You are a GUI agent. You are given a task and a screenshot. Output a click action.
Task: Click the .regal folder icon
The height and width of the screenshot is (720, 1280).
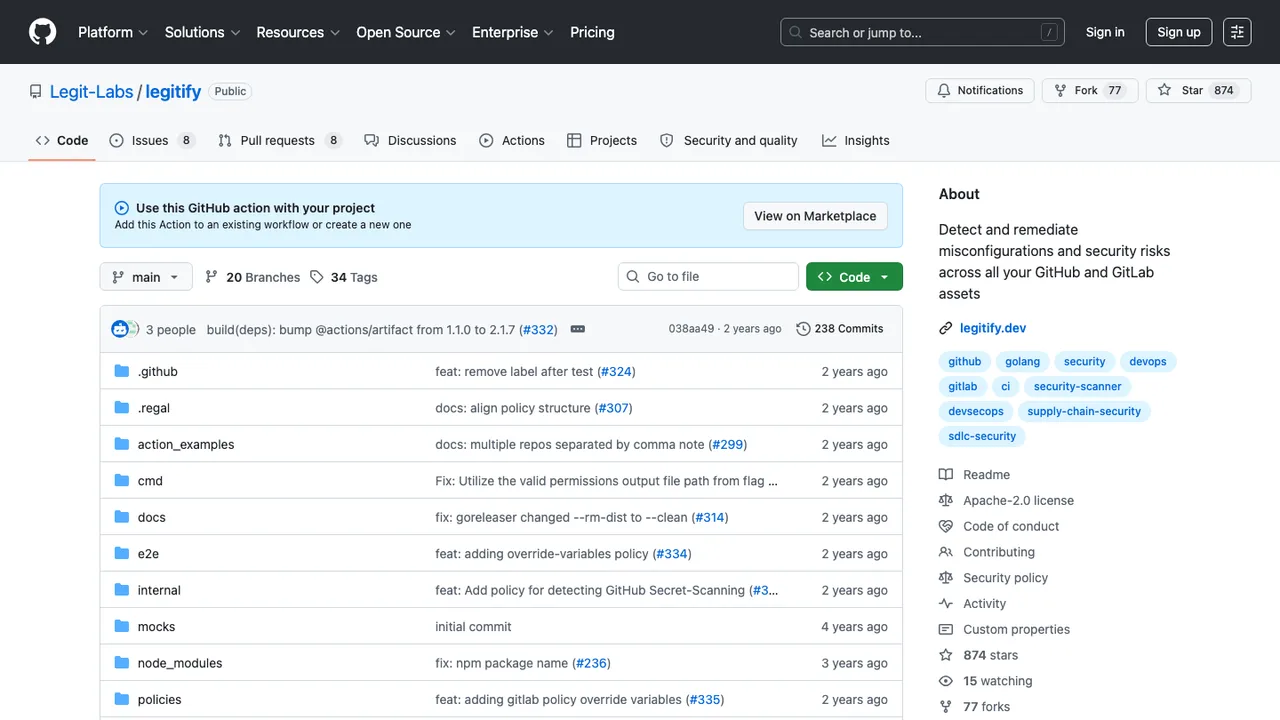point(122,408)
